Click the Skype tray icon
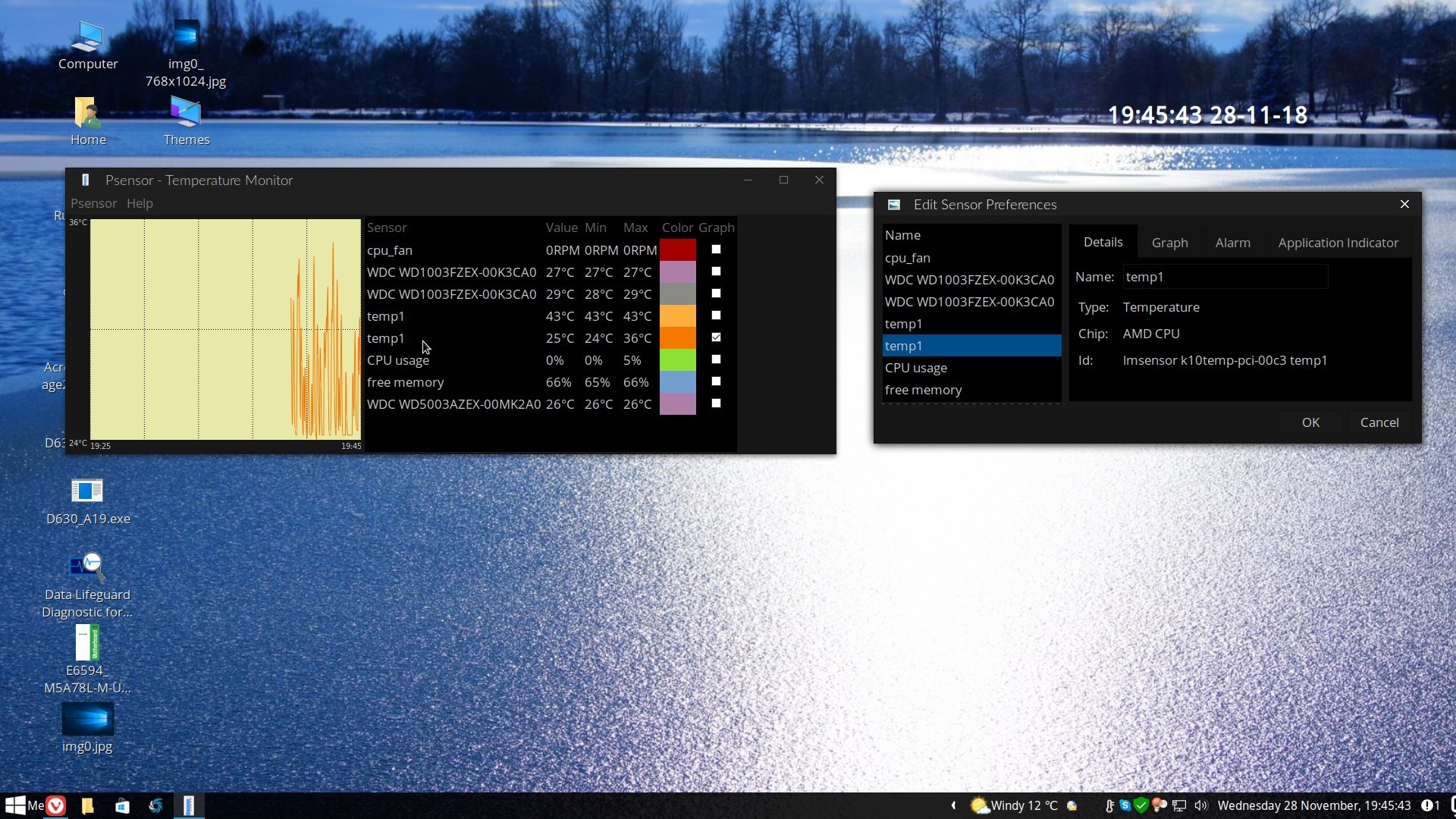Image resolution: width=1456 pixels, height=819 pixels. click(1125, 805)
